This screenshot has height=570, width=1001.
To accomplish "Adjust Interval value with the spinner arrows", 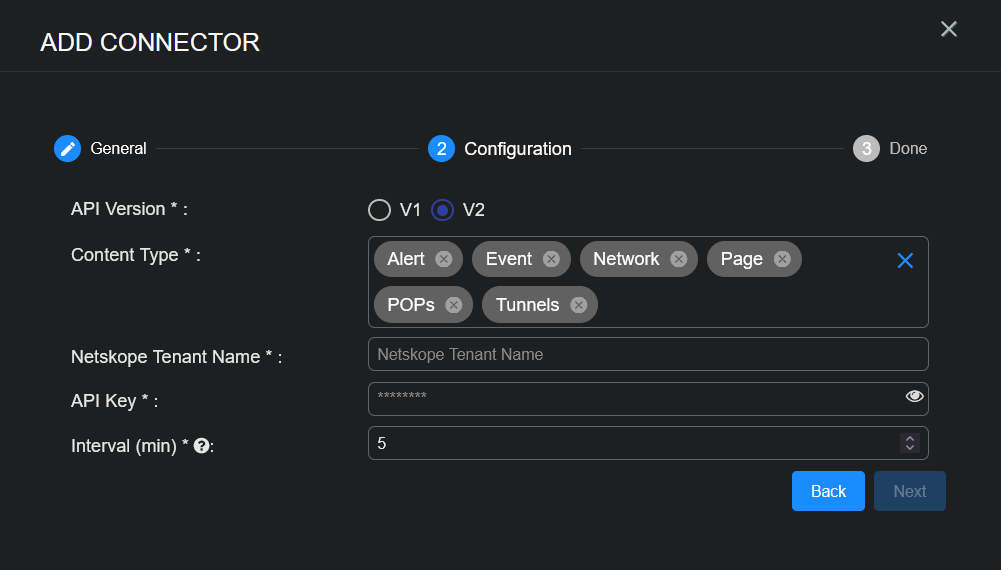I will click(909, 443).
